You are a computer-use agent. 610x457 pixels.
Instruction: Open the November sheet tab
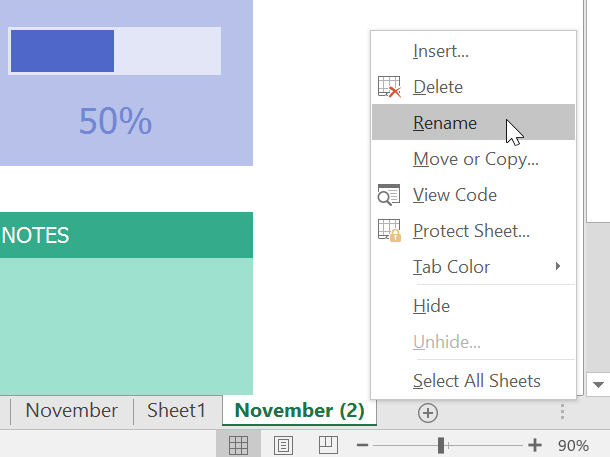pos(71,411)
